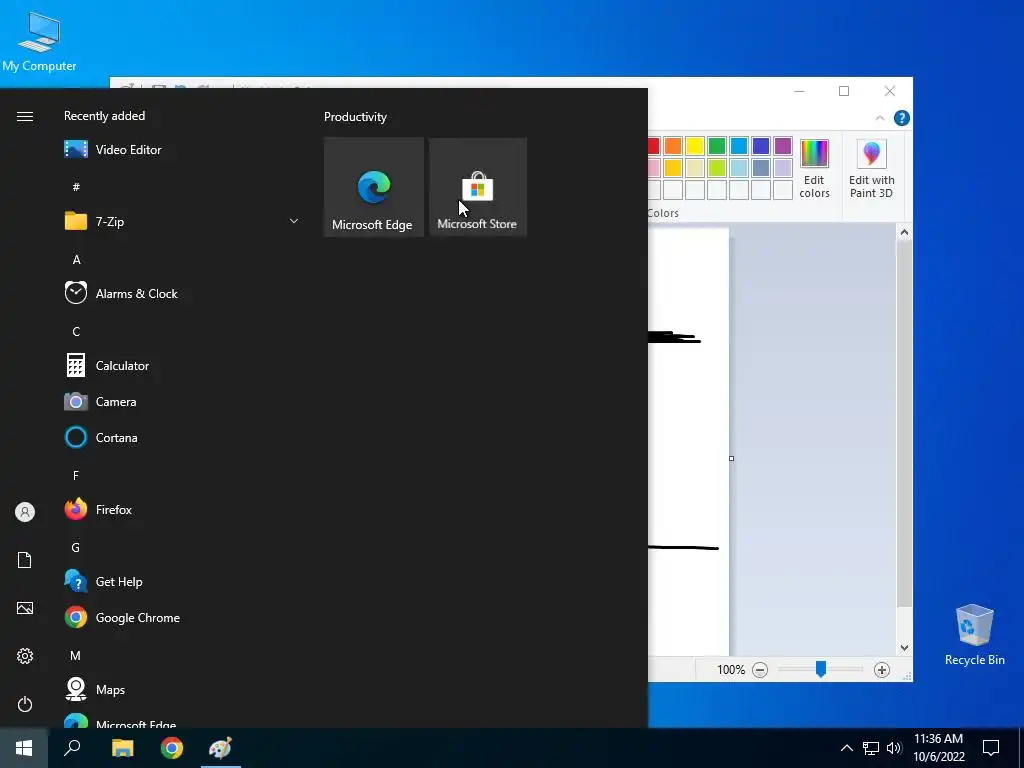Open taskbar Search magnifier
1024x768 pixels.
[x=72, y=748]
